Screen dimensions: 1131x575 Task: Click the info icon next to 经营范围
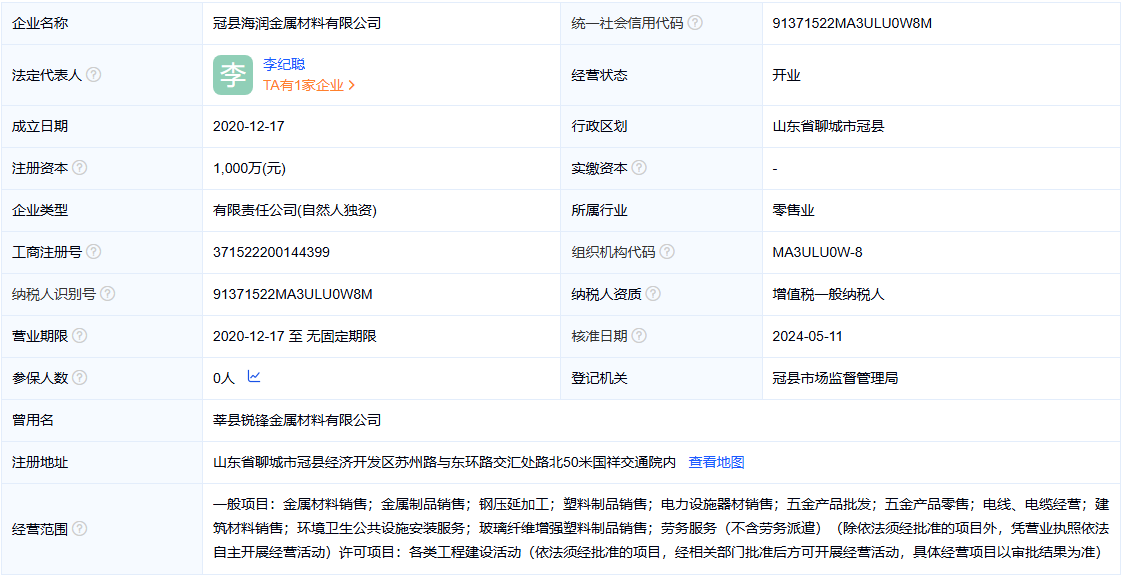[x=80, y=528]
